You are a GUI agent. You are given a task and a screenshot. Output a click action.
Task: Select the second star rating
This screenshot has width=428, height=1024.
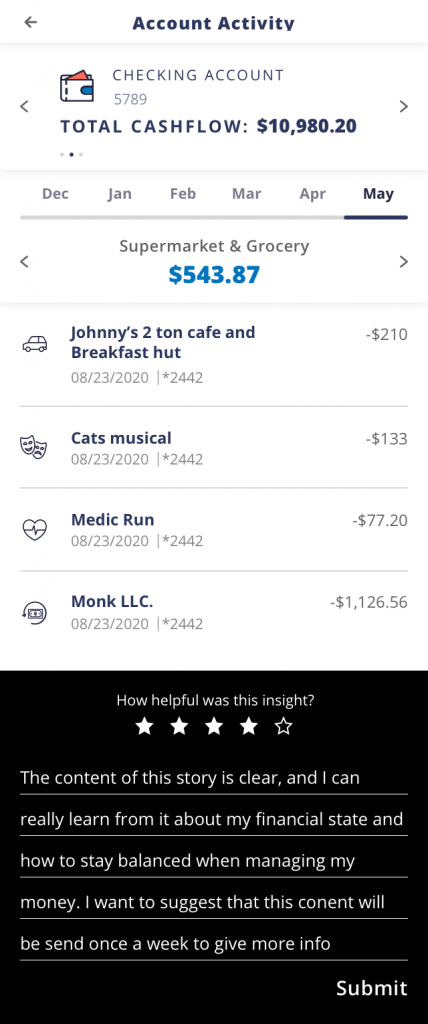179,726
